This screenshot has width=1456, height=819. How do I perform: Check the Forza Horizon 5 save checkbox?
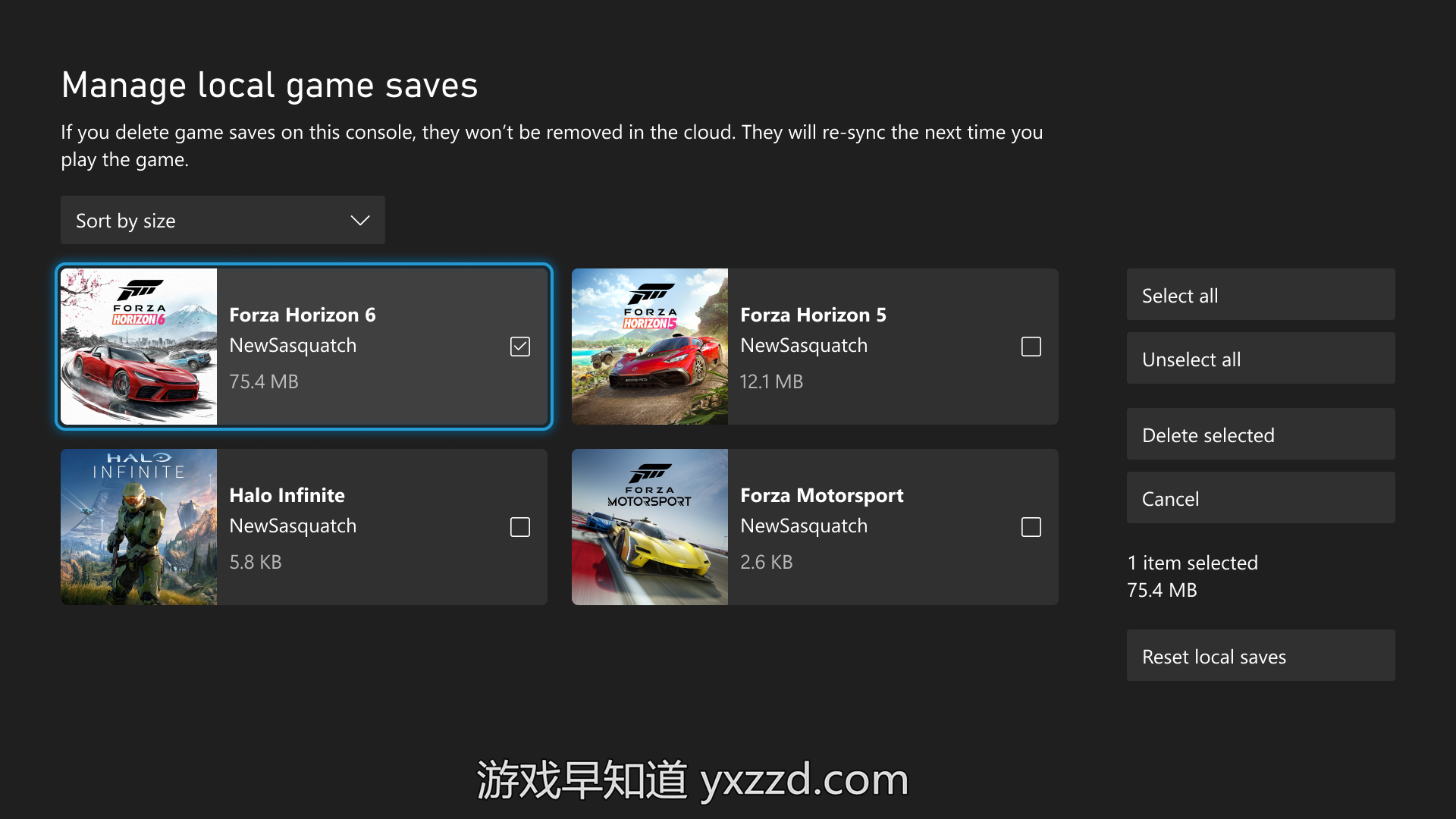pyautogui.click(x=1031, y=347)
